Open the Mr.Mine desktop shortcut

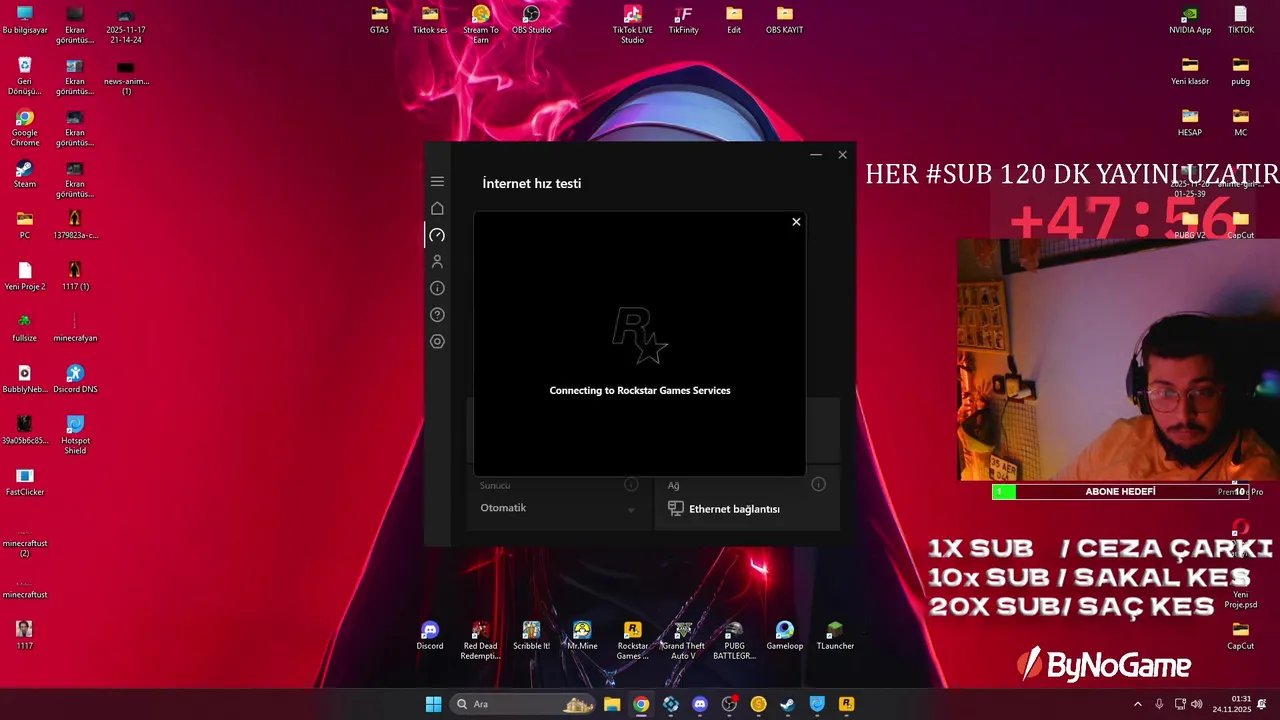pos(582,636)
